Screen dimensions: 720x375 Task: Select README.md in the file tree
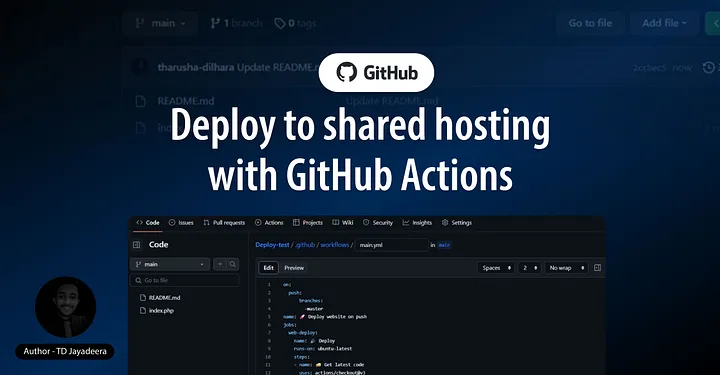(x=160, y=297)
